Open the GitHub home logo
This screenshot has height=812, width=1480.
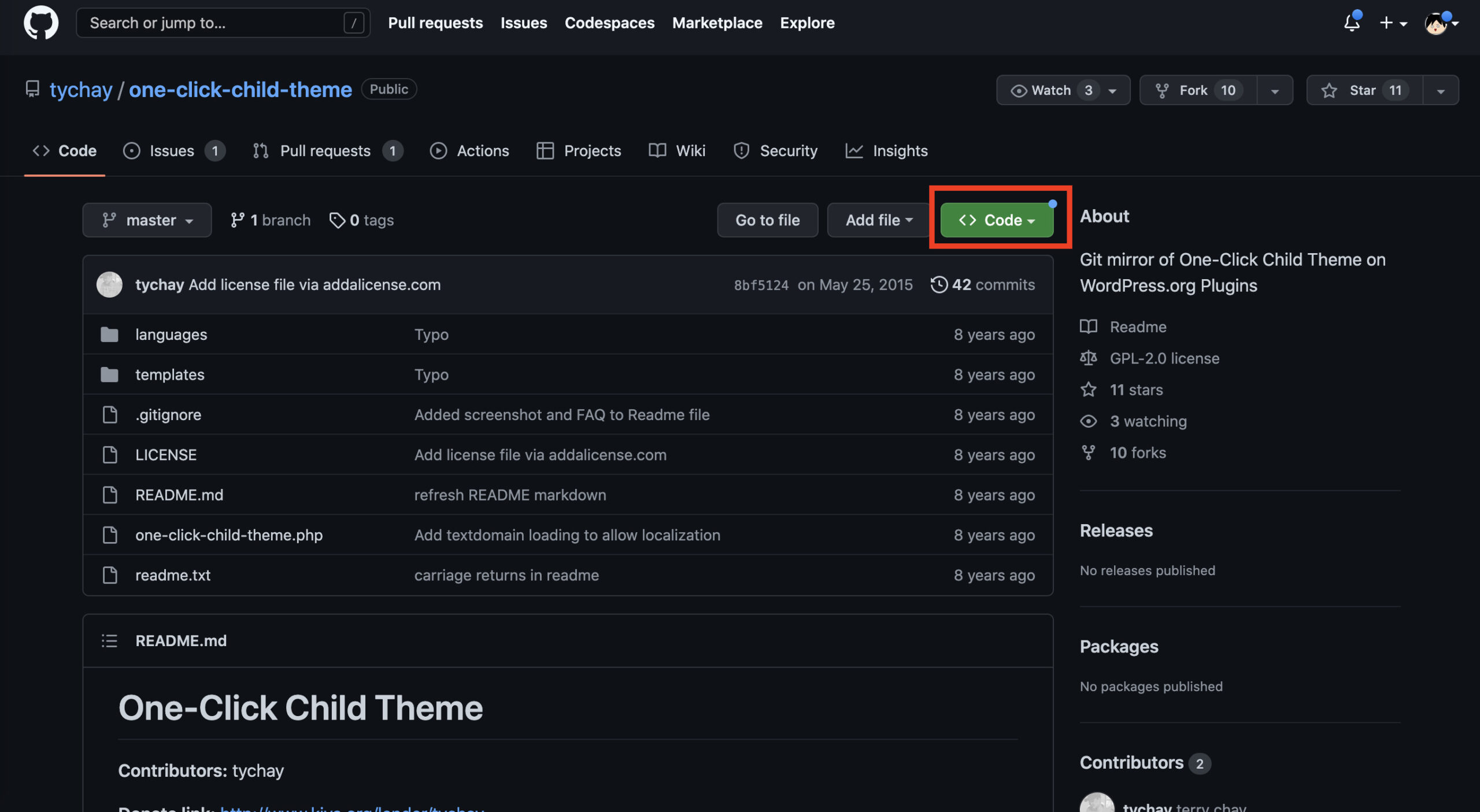pyautogui.click(x=40, y=23)
